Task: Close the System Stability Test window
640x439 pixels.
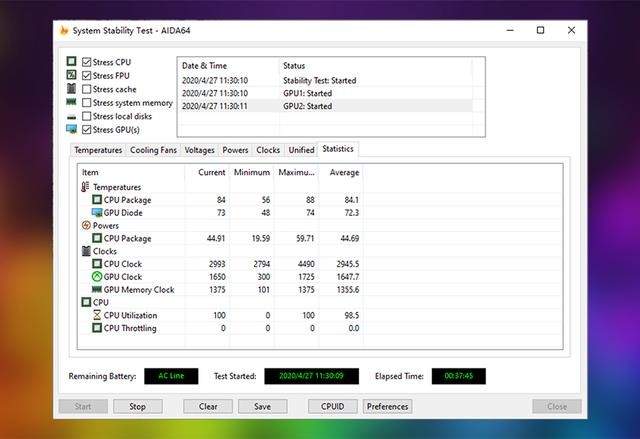Action: point(571,30)
